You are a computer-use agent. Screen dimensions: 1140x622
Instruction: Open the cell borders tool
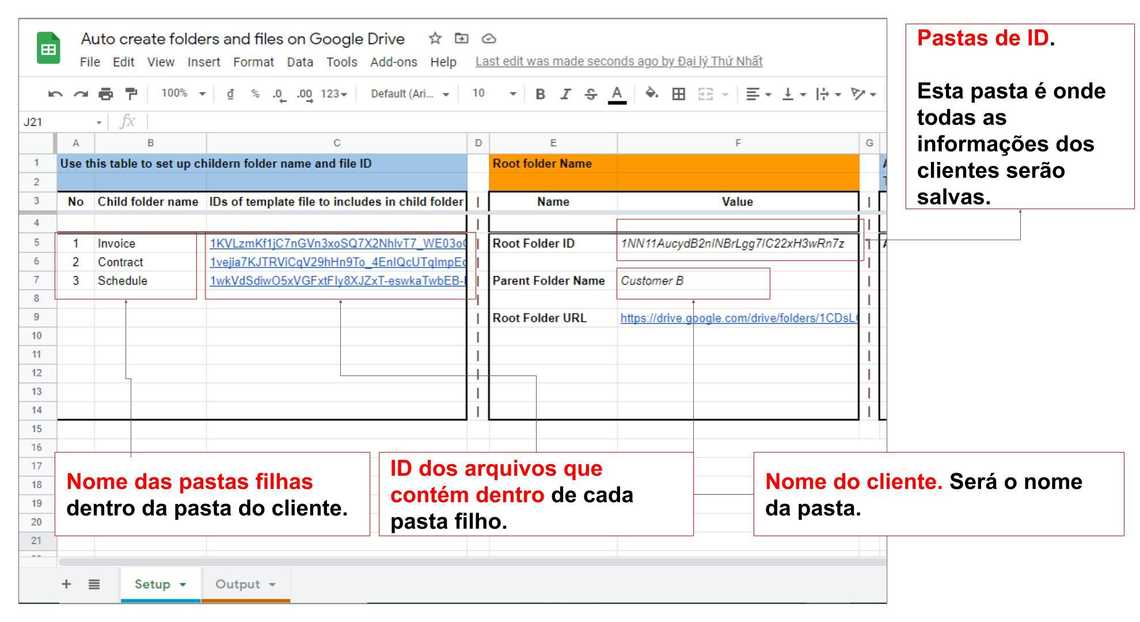678,94
